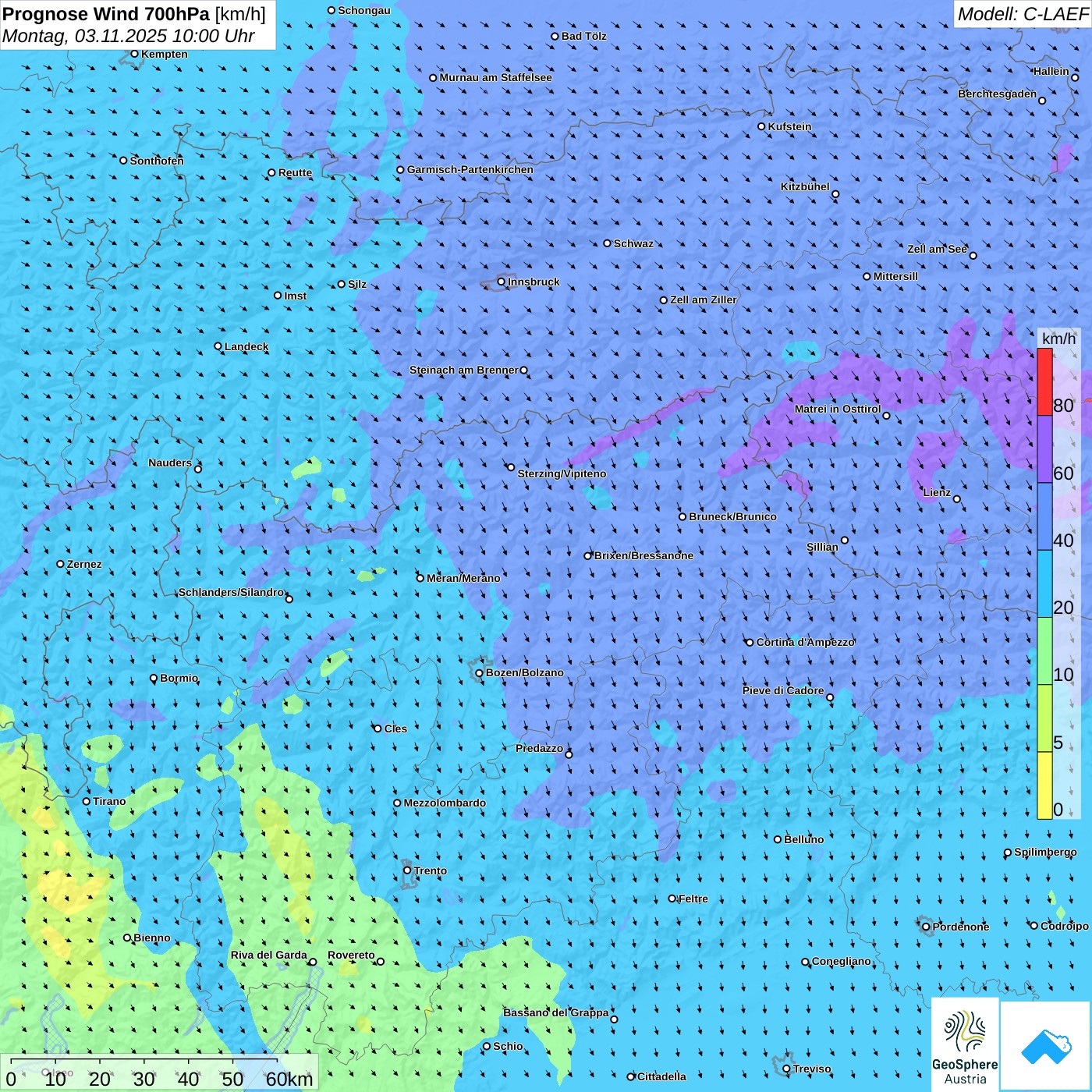Click the blue bird logo icon
The height and width of the screenshot is (1092, 1092).
click(1046, 1046)
